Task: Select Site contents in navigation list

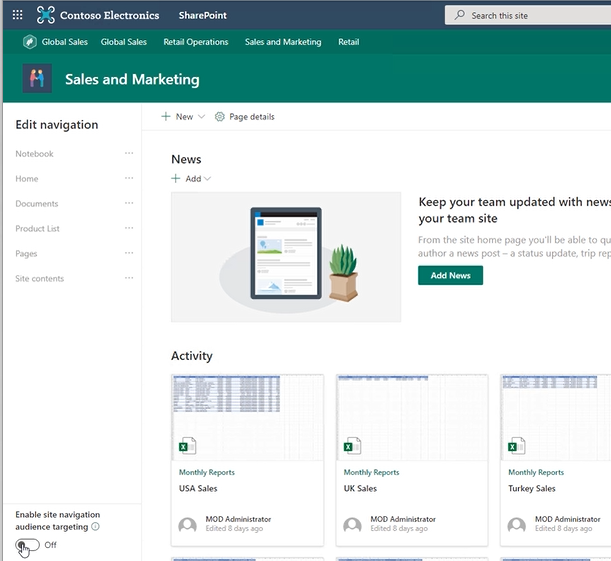Action: 39,278
